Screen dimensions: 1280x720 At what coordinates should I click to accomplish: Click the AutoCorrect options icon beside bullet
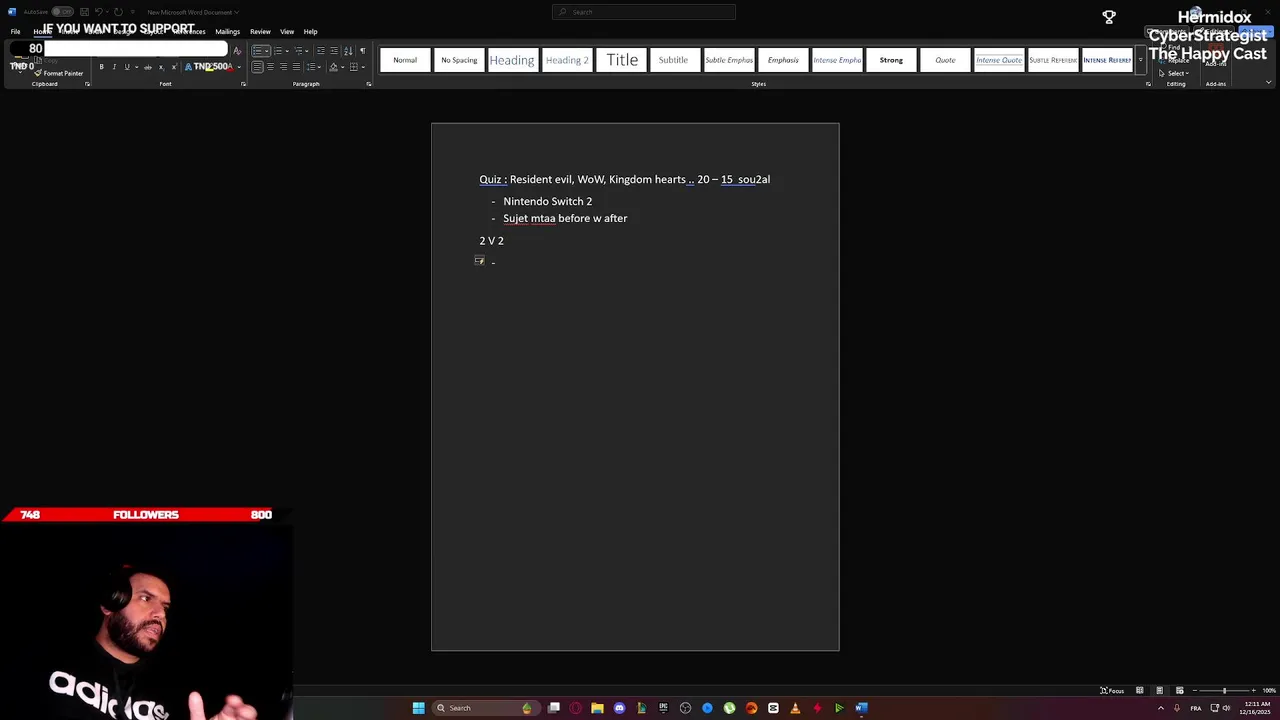pos(479,261)
